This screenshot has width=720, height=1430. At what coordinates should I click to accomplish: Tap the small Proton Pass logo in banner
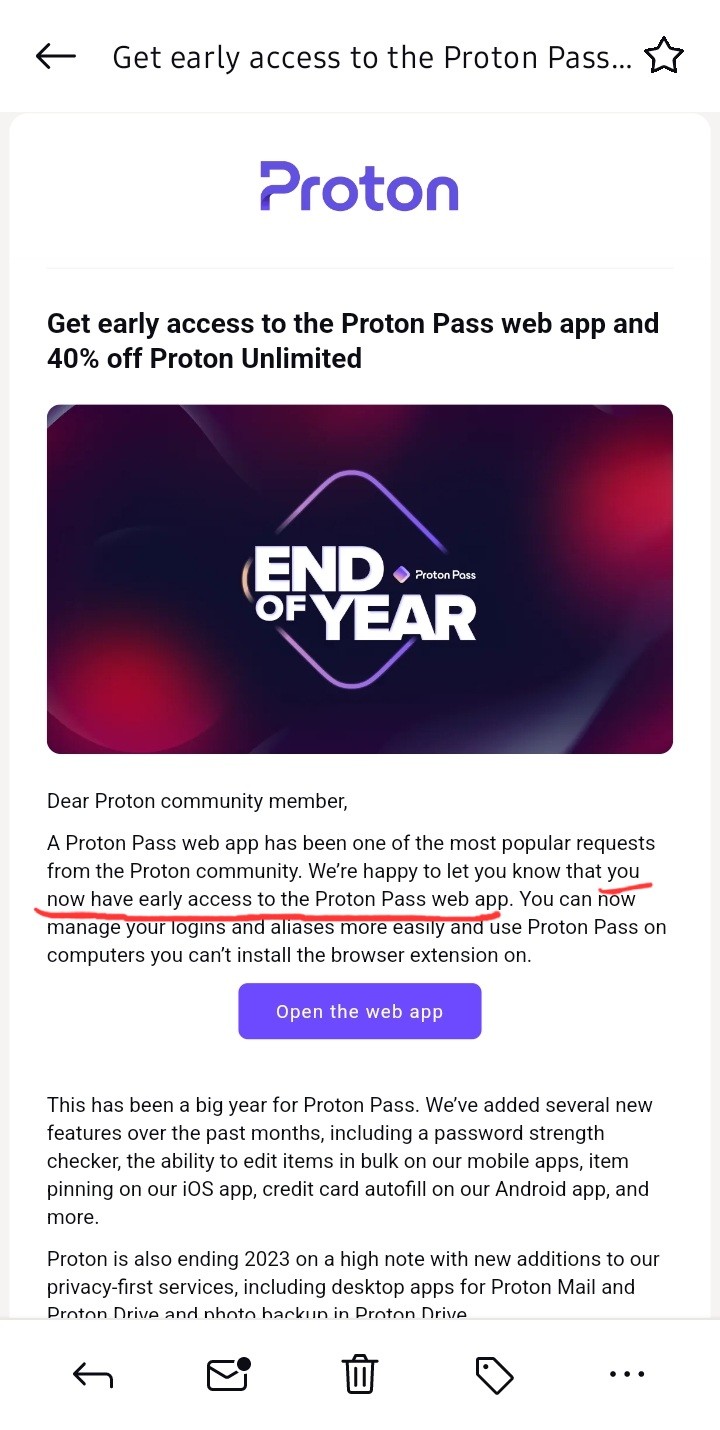pyautogui.click(x=435, y=575)
